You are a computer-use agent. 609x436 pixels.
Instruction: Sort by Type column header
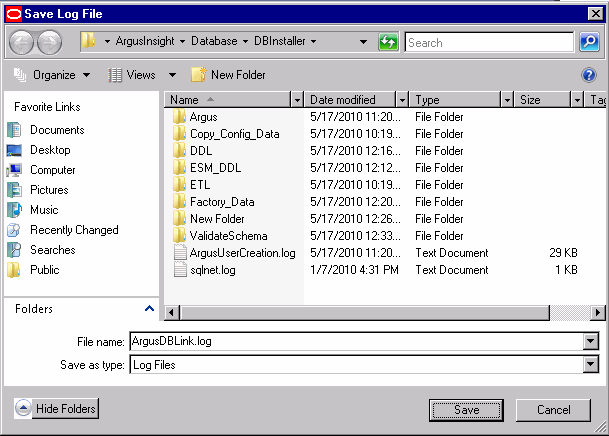456,100
